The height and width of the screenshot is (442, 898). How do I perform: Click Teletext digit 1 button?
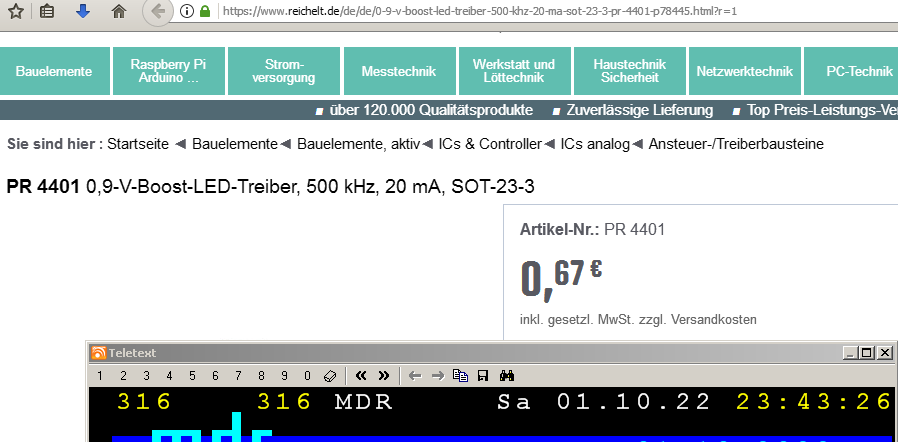(100, 376)
